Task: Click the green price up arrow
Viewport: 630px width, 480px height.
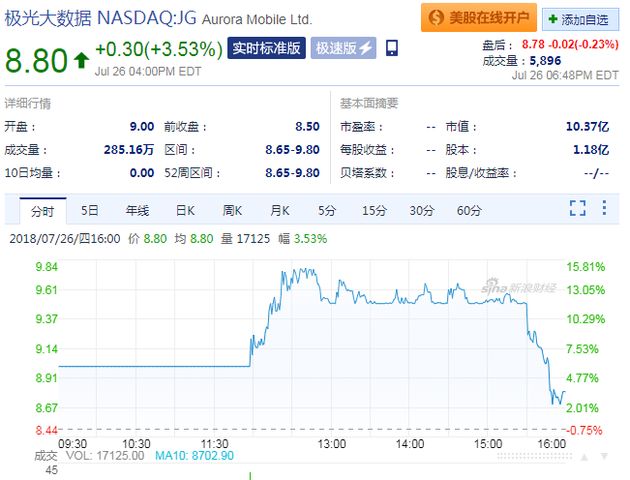Action: [x=80, y=59]
